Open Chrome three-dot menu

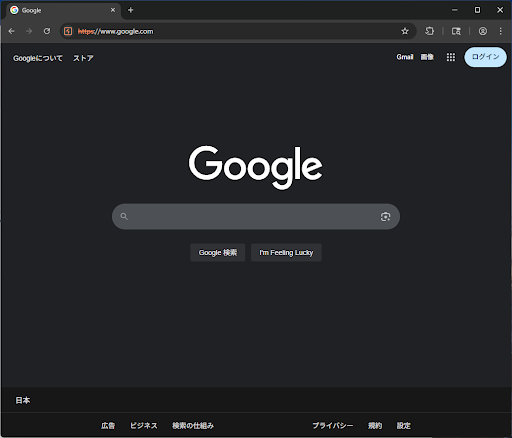point(500,31)
